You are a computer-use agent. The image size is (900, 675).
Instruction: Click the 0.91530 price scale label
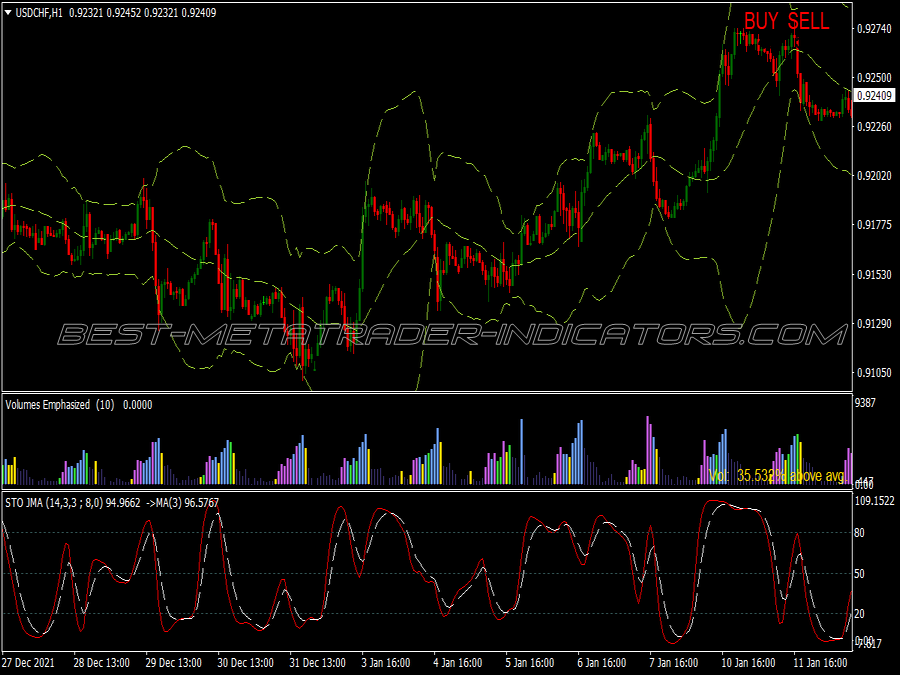coord(874,275)
